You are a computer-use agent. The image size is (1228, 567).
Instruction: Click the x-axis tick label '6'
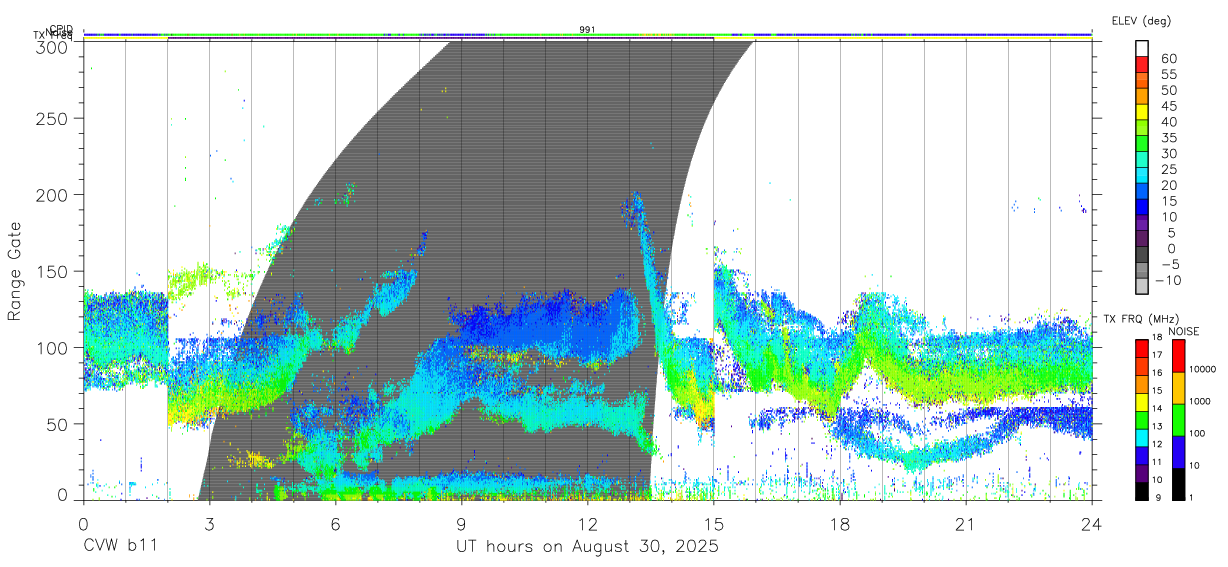pos(335,523)
